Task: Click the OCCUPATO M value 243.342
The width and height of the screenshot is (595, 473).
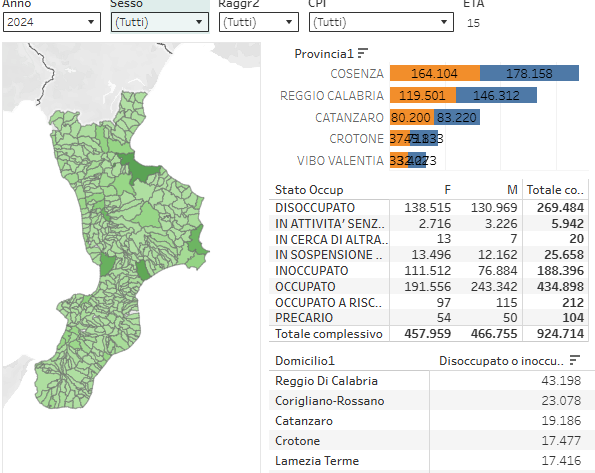Action: (x=494, y=287)
